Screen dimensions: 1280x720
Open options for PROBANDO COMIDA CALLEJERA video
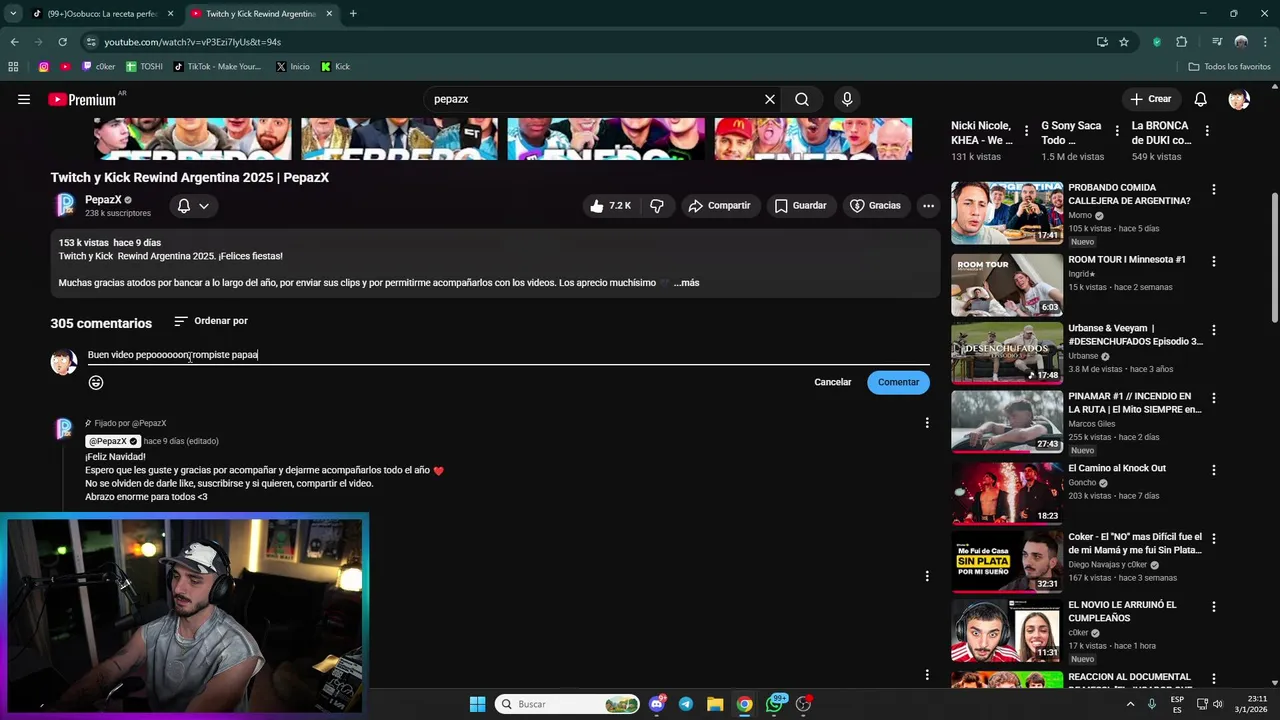click(1213, 189)
